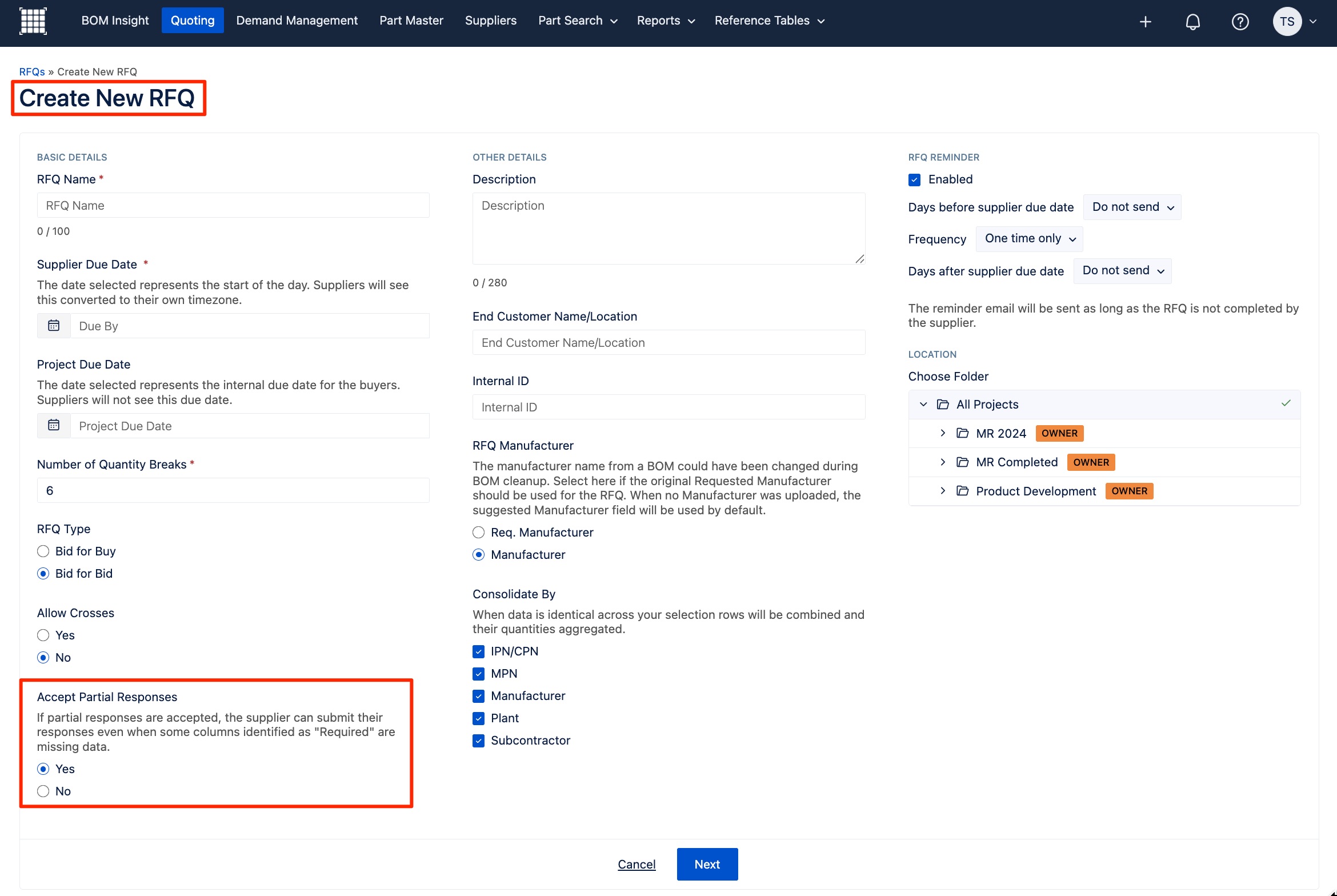This screenshot has height=896, width=1337.
Task: Open the Reference Tables menu
Action: (769, 21)
